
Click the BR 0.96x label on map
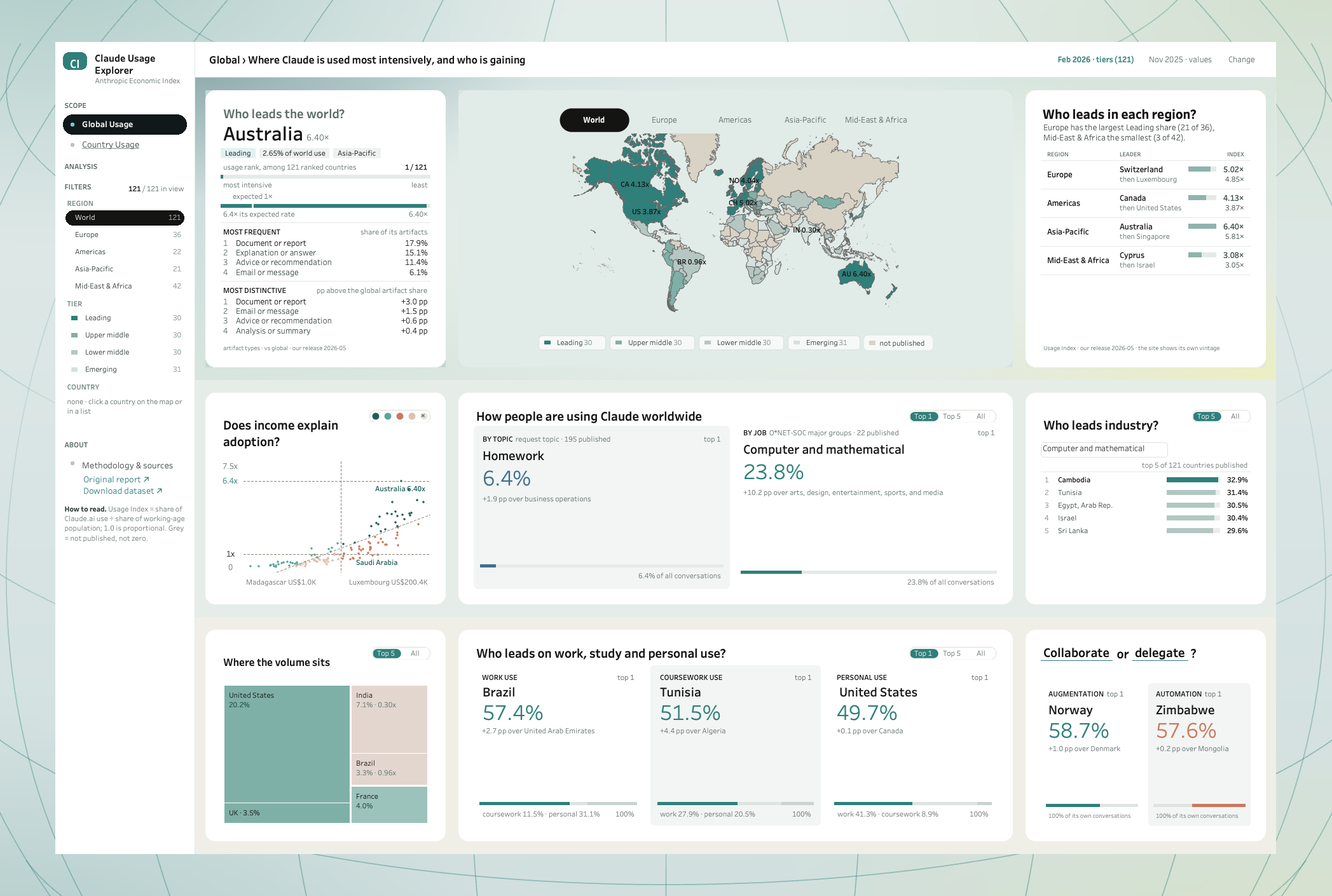(x=691, y=262)
